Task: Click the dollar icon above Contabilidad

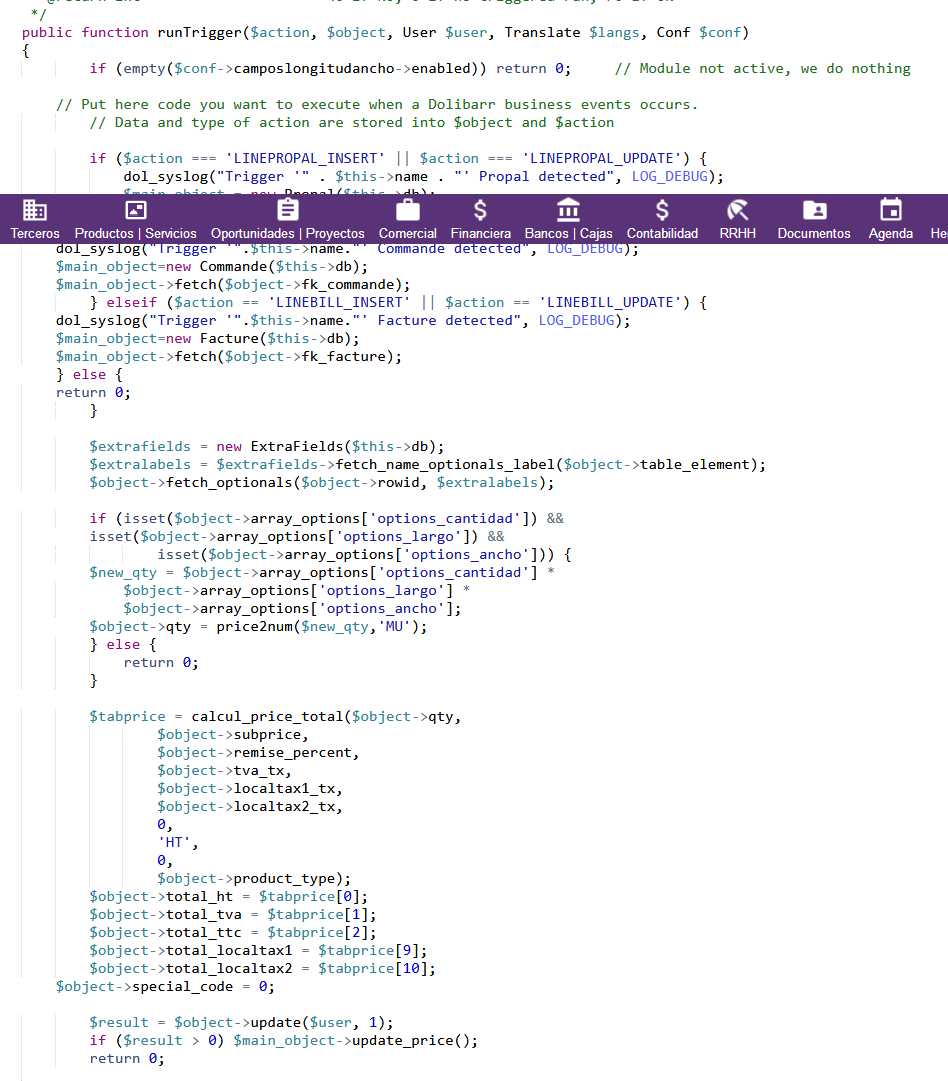Action: coord(662,210)
